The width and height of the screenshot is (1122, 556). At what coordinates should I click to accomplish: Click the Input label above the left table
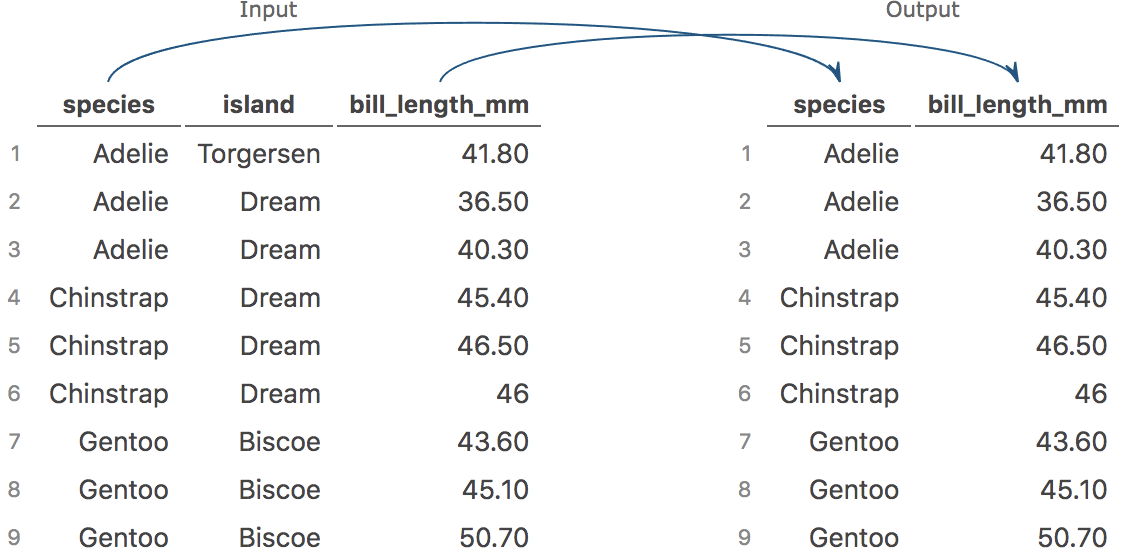268,10
